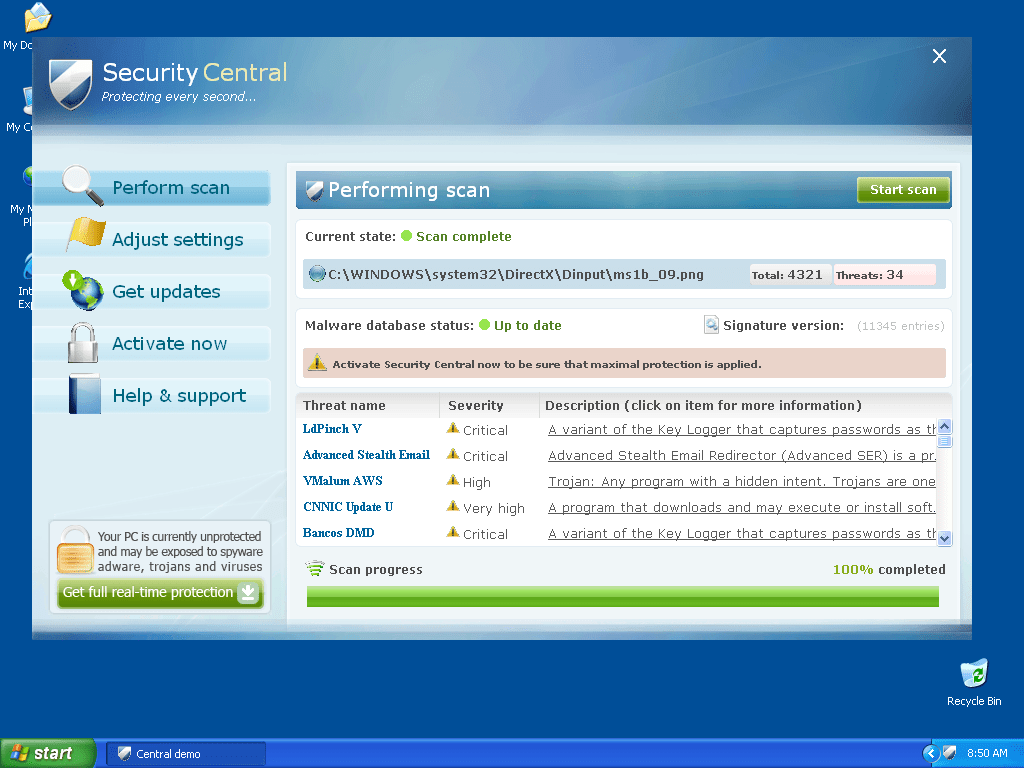Open the Windows start menu button
This screenshot has height=768, width=1024.
tap(47, 753)
